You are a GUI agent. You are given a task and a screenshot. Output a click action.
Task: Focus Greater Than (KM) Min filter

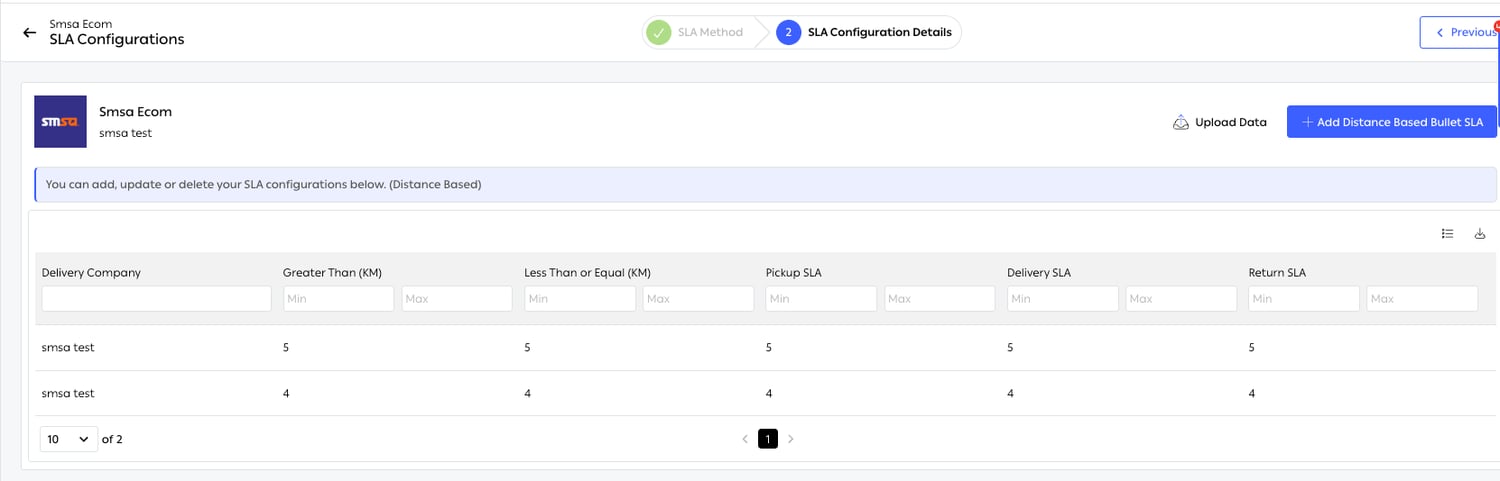338,298
